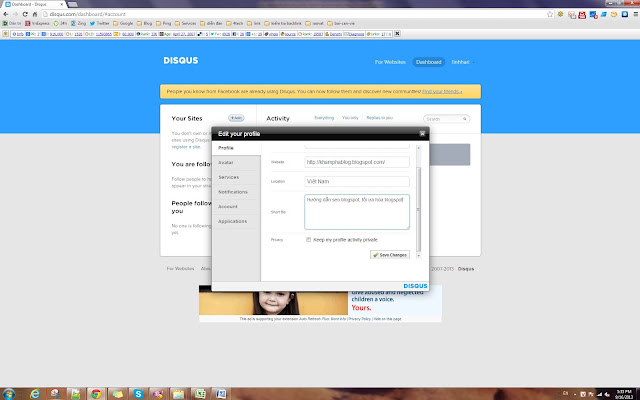The height and width of the screenshot is (400, 640).
Task: Filter activity by Everything
Action: click(x=324, y=118)
